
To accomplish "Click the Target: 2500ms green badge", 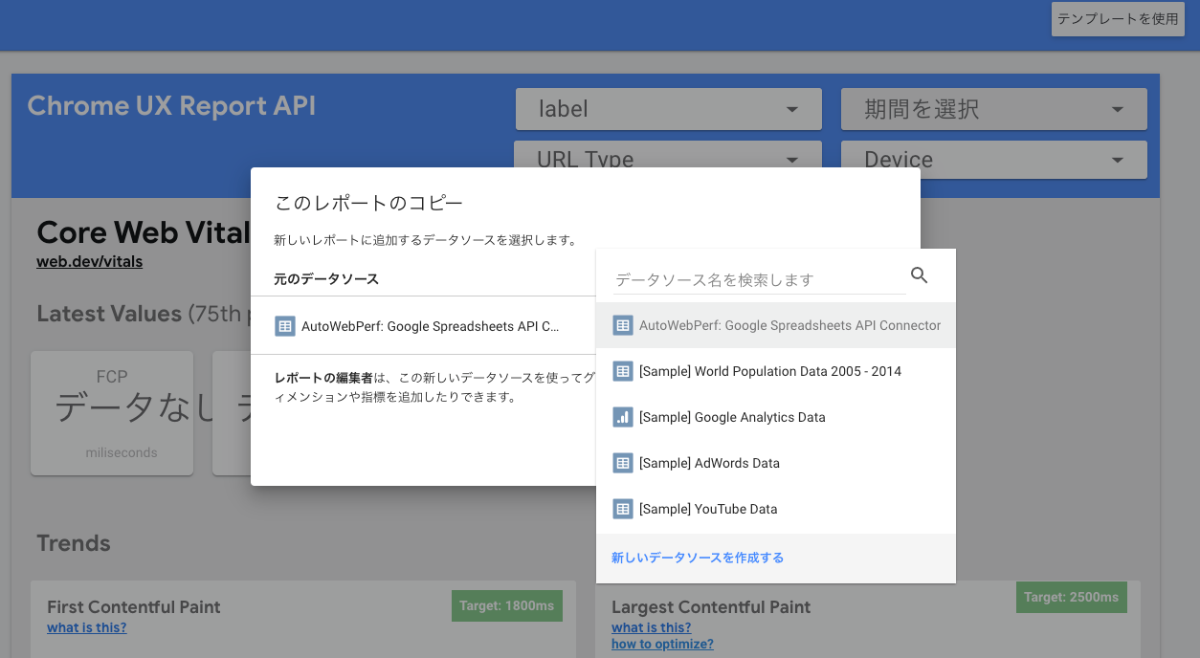I will click(1071, 597).
